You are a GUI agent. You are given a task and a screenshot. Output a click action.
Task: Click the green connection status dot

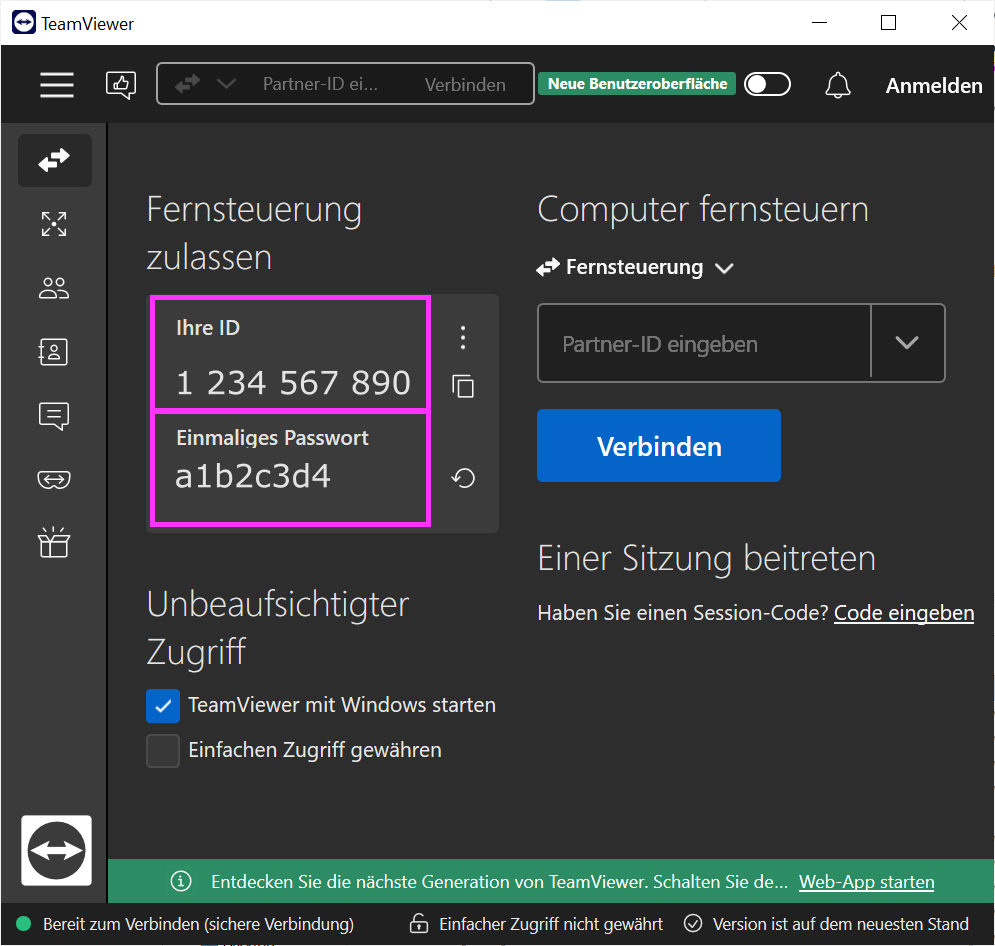pos(23,923)
